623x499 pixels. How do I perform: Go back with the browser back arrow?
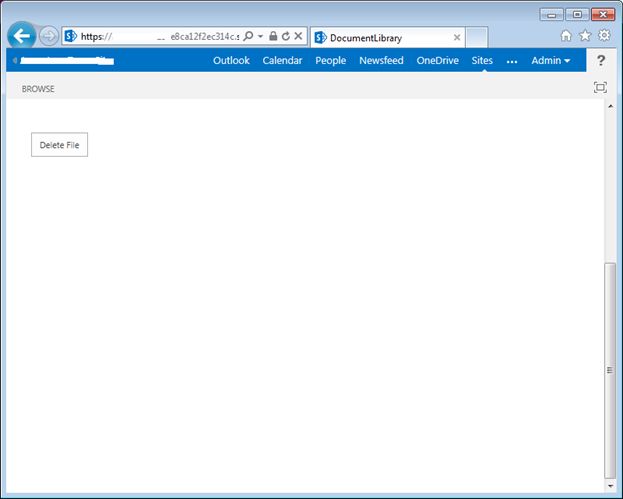(21, 36)
